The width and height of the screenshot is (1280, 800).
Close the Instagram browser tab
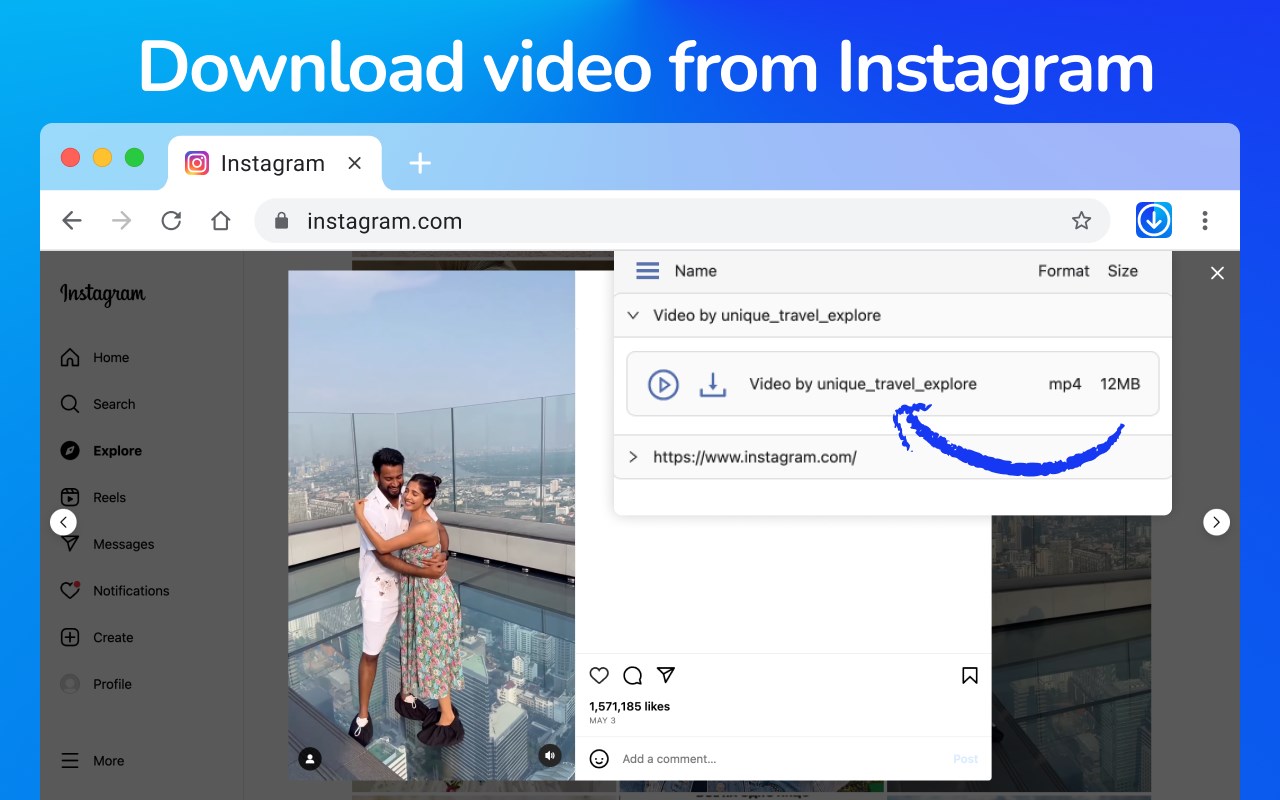[x=355, y=163]
